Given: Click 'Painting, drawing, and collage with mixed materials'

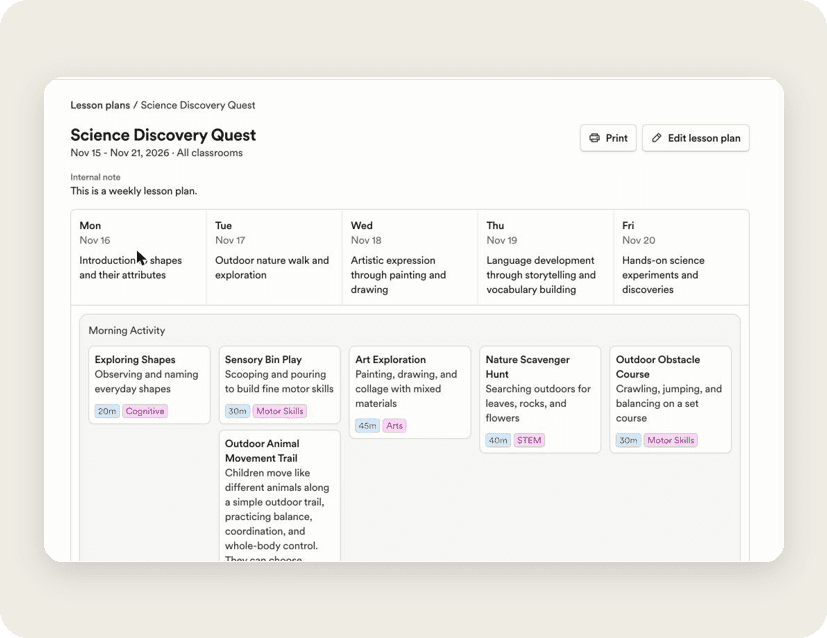Looking at the screenshot, I should click(x=406, y=389).
